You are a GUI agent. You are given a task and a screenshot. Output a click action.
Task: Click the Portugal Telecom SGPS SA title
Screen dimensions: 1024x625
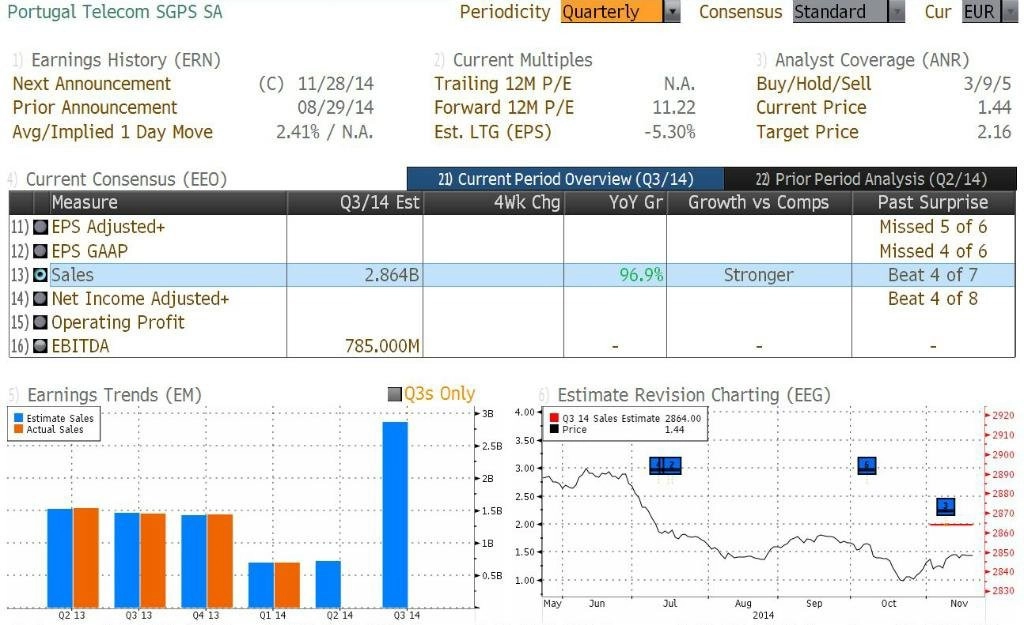click(x=115, y=12)
